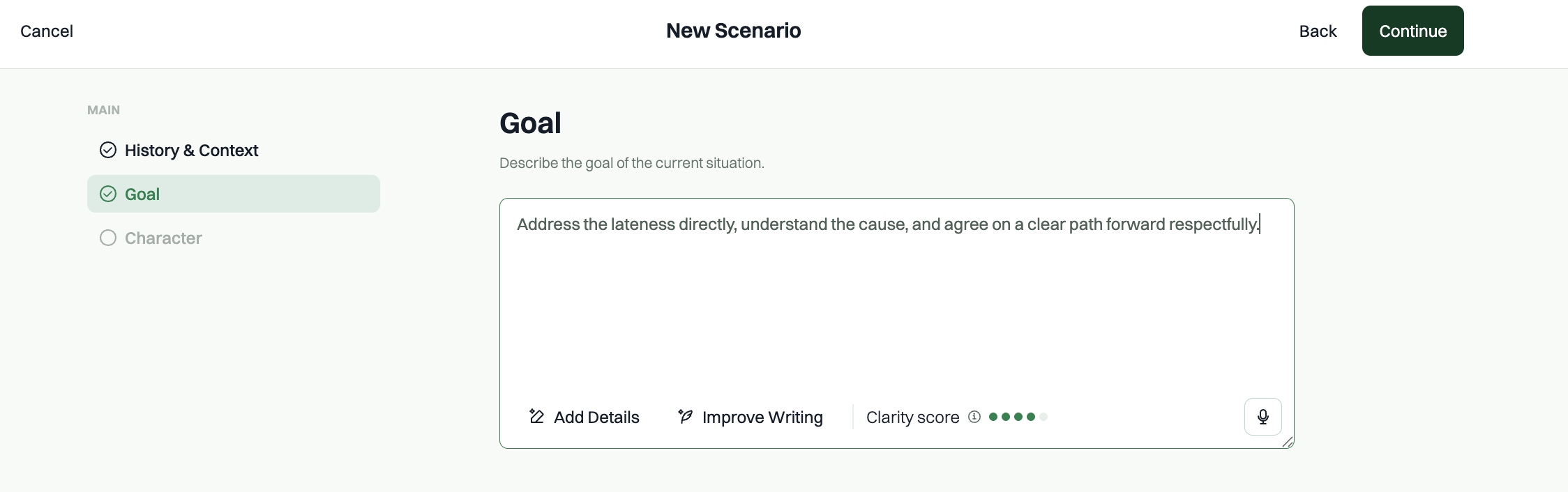Screen dimensions: 1568x492
Task: Click the Add Details pencil icon
Action: [536, 417]
